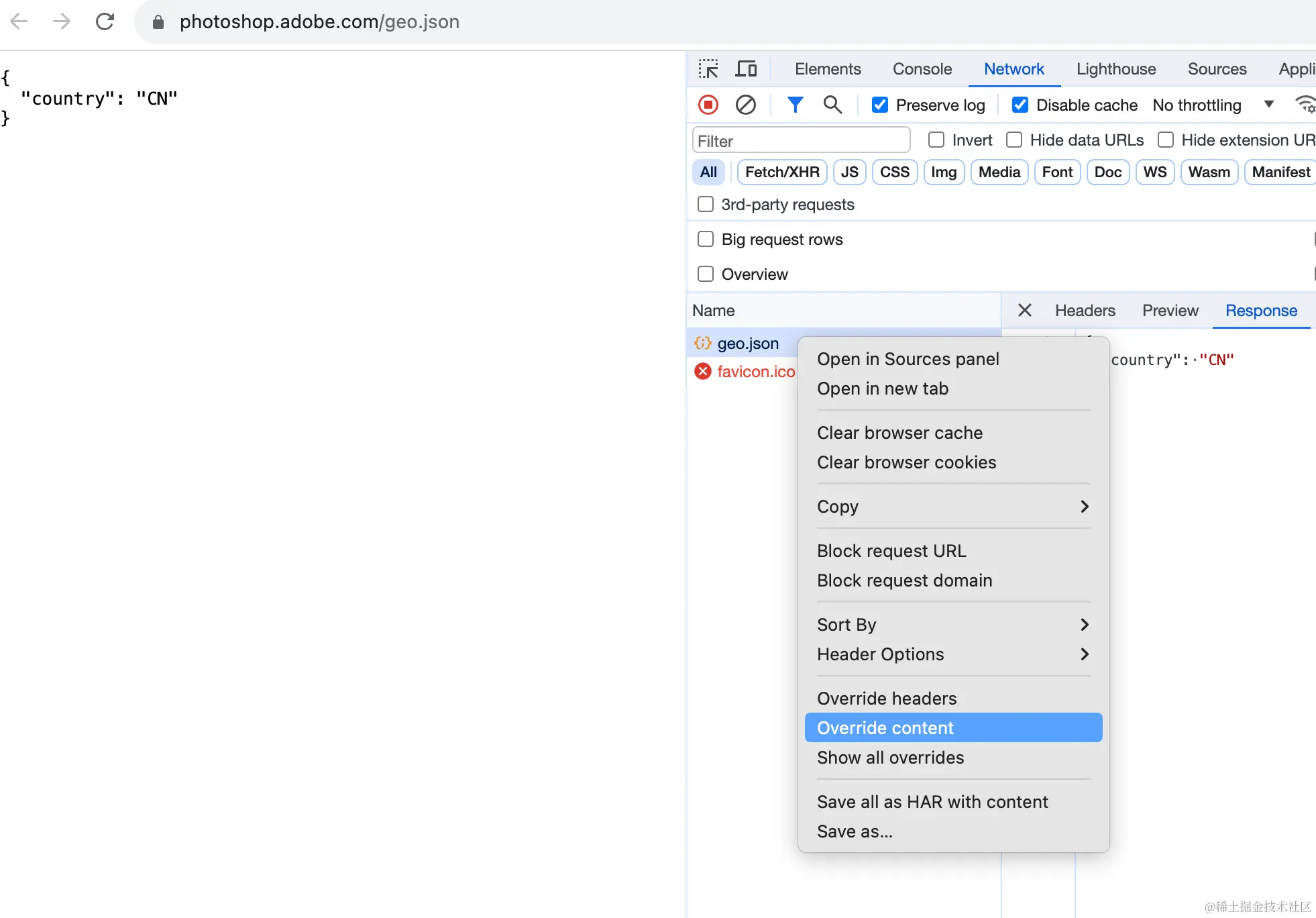Open the network search magnifier
Image resolution: width=1316 pixels, height=918 pixels.
[x=832, y=105]
